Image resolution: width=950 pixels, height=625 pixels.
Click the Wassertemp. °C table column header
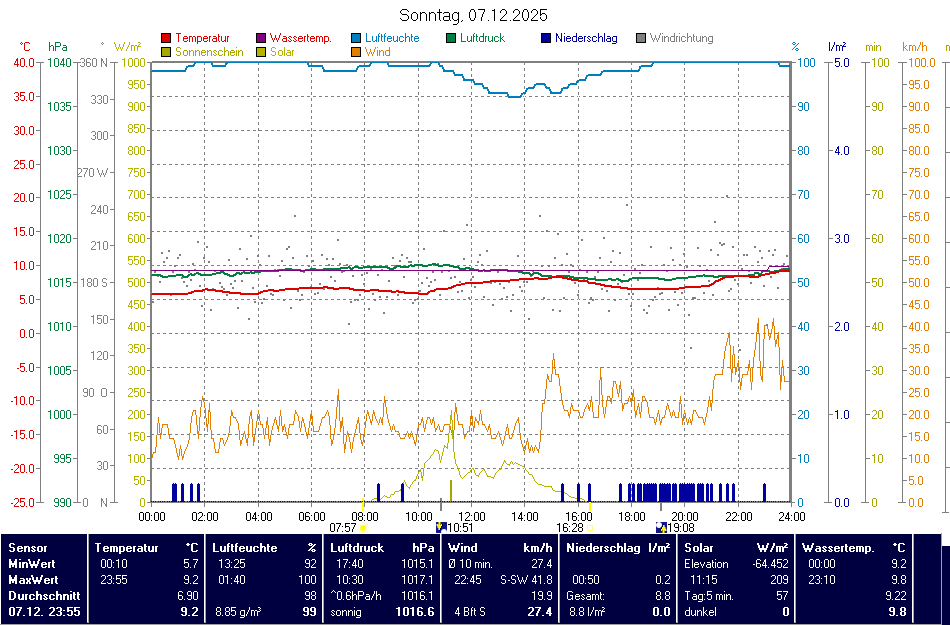click(853, 548)
